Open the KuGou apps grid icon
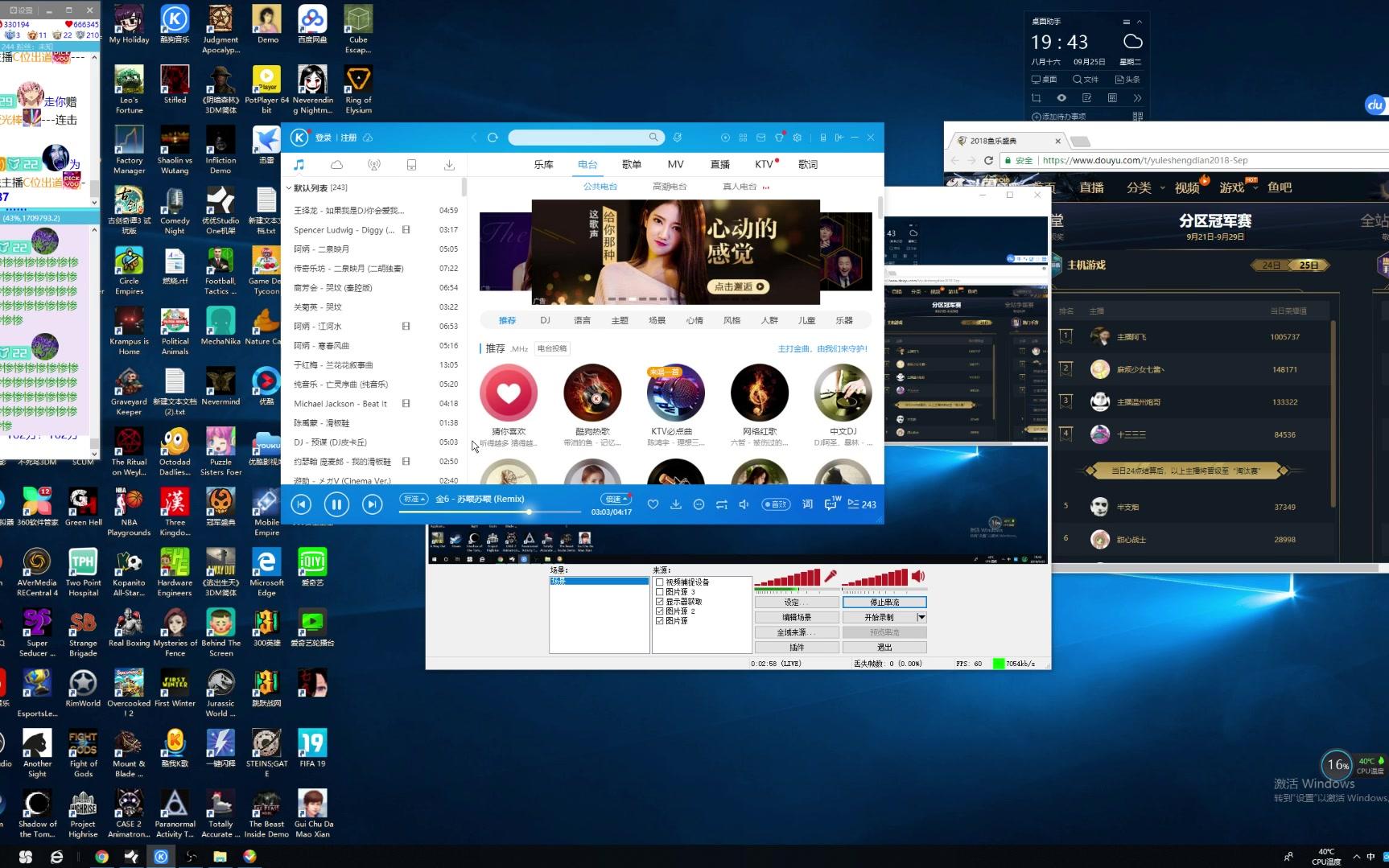This screenshot has width=1389, height=868. pyautogui.click(x=743, y=138)
